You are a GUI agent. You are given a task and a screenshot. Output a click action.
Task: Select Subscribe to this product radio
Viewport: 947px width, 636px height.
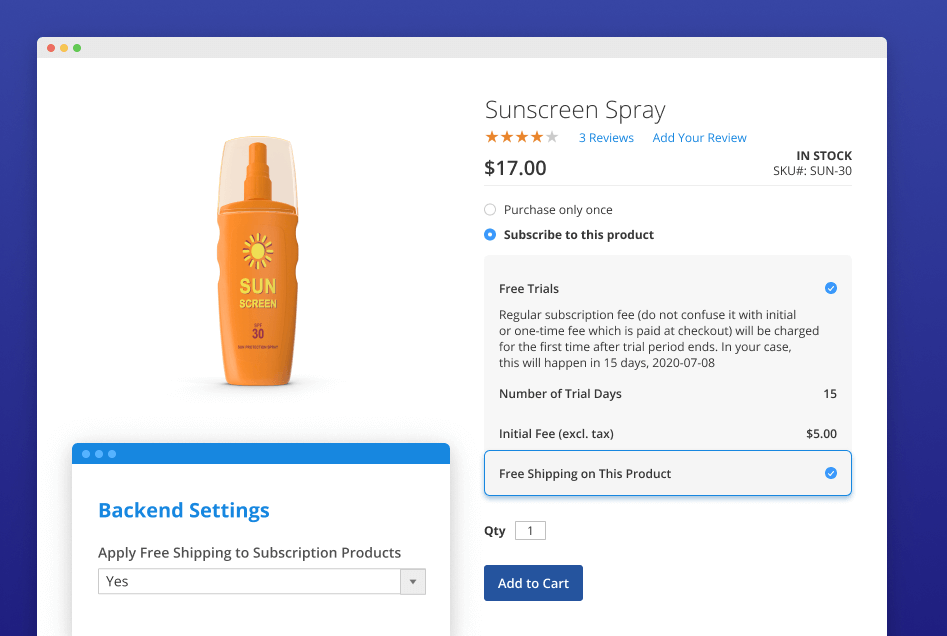pos(490,235)
